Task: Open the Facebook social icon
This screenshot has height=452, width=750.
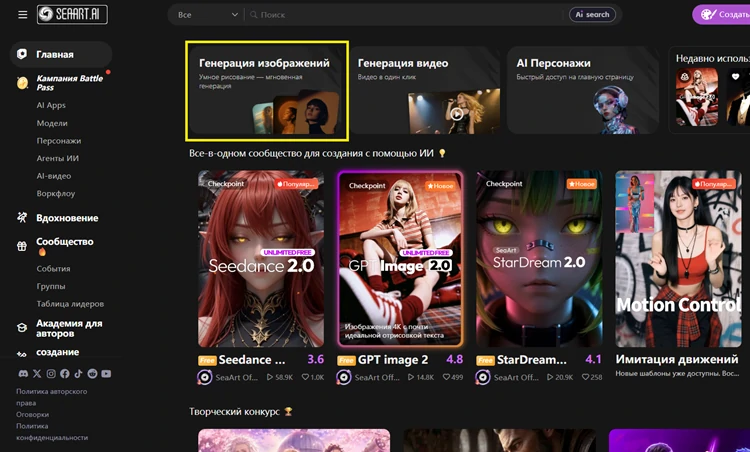Action: coord(65,374)
